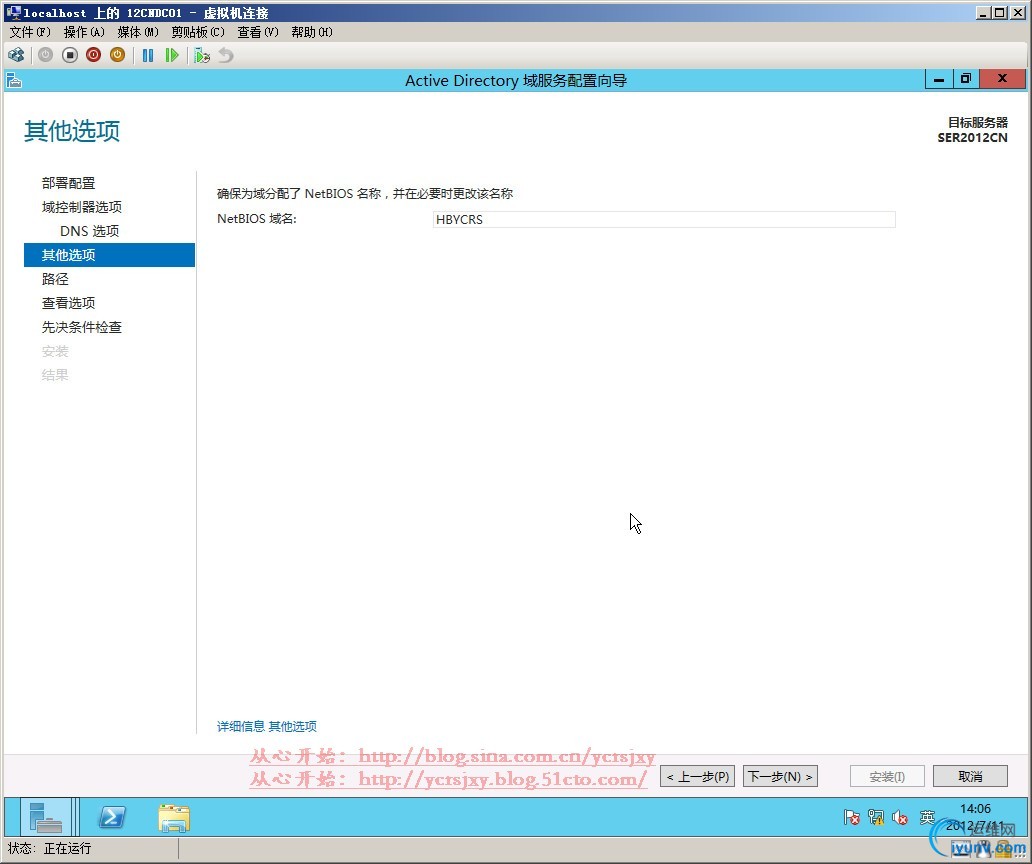Click the 14:06 tray clock
The height and width of the screenshot is (864, 1032).
click(x=975, y=809)
